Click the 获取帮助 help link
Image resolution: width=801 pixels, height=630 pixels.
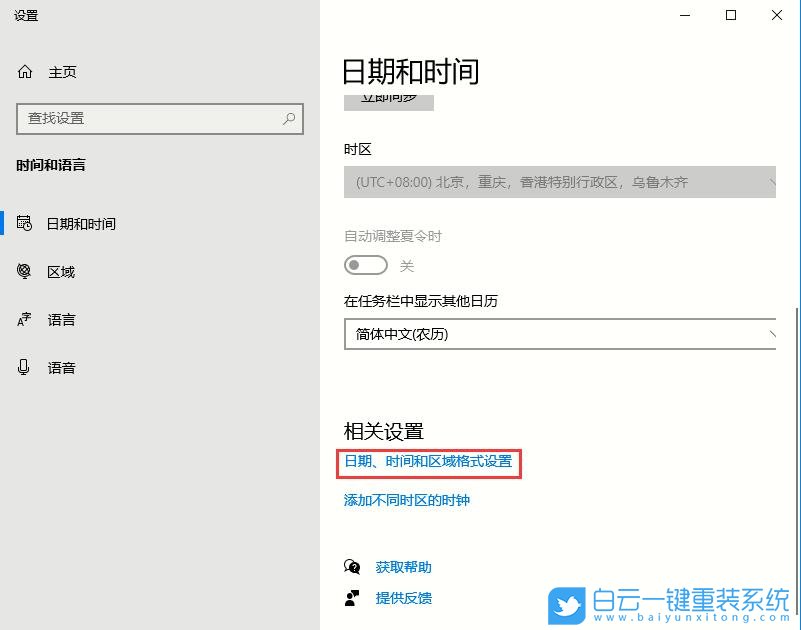403,567
